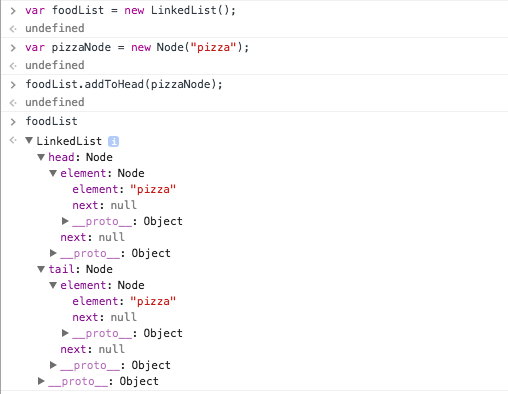Click the var foodList declaration line

click(131, 10)
